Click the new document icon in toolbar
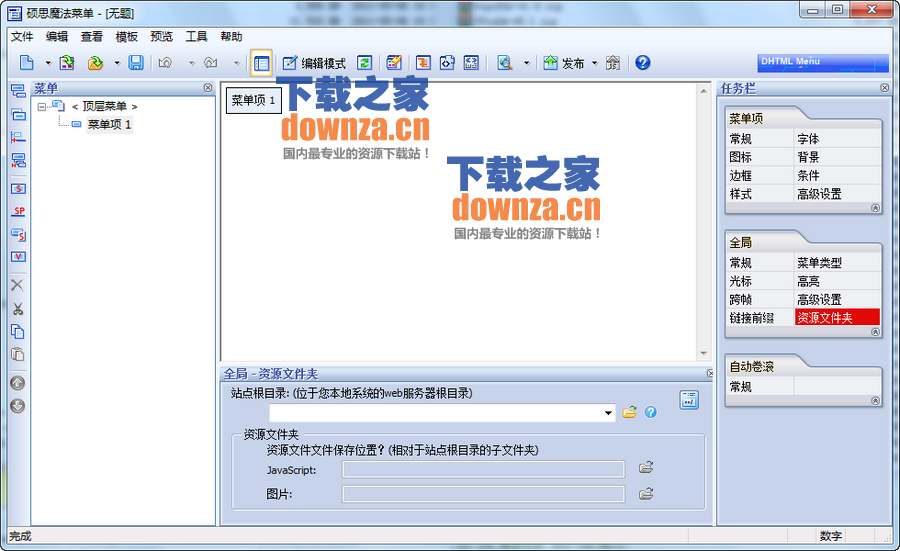The image size is (900, 551). [x=26, y=63]
